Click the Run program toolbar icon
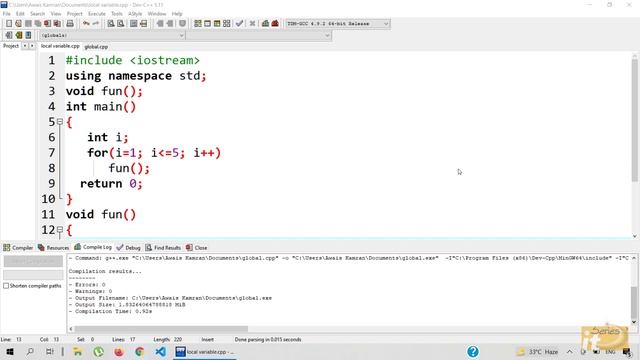The width and height of the screenshot is (640, 360). coord(207,24)
